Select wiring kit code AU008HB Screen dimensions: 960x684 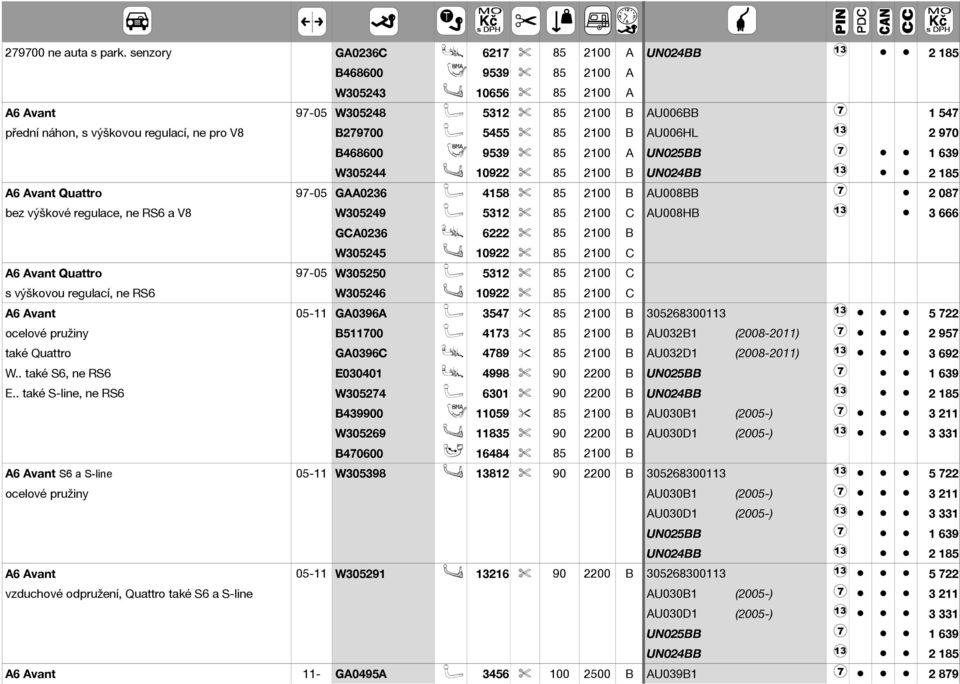coord(672,213)
